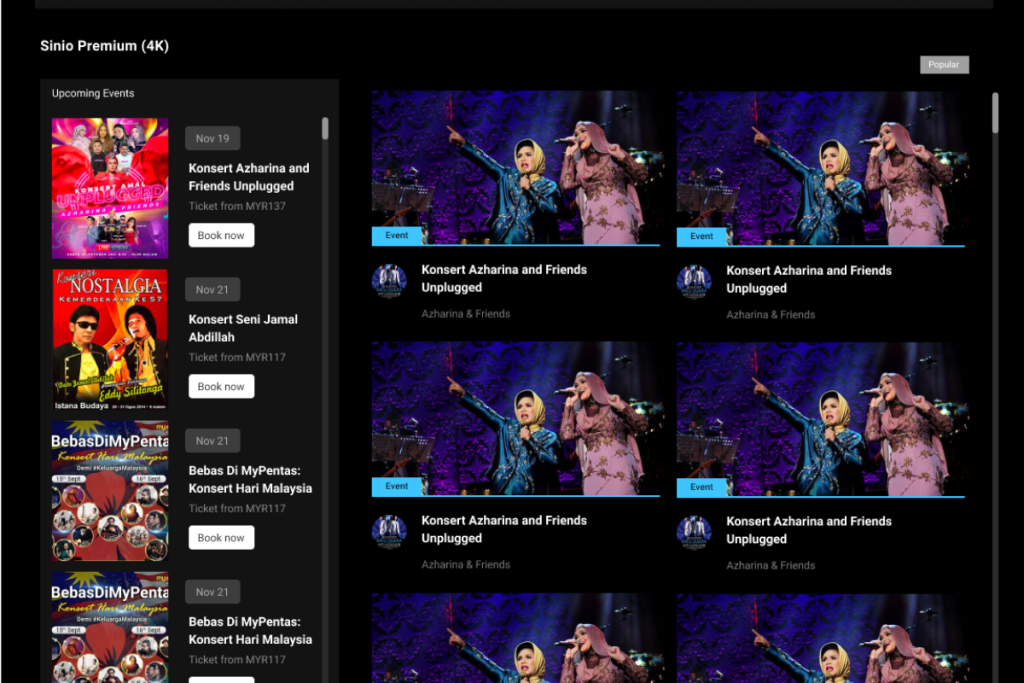
Task: Open the lower BebasDiMyPentas poster thumbnail
Action: 110,627
